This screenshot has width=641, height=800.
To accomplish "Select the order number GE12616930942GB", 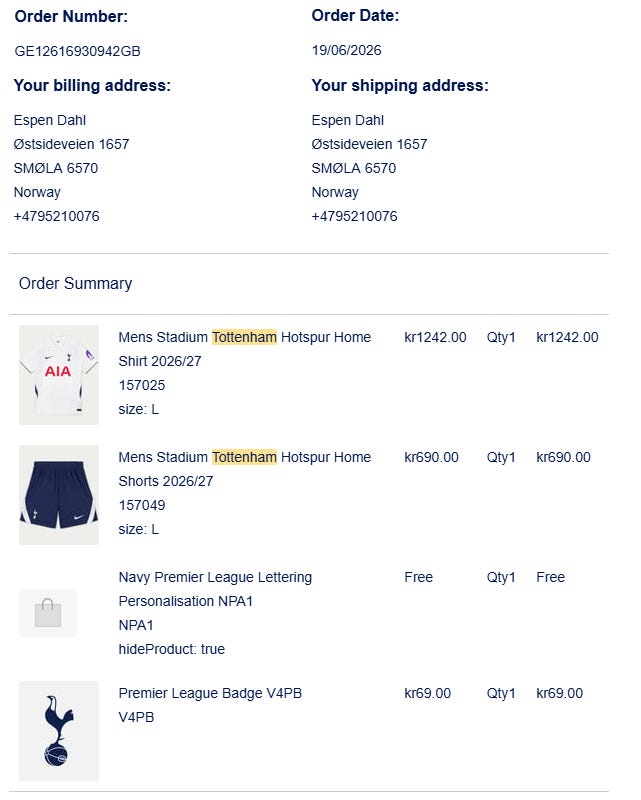I will 77,51.
